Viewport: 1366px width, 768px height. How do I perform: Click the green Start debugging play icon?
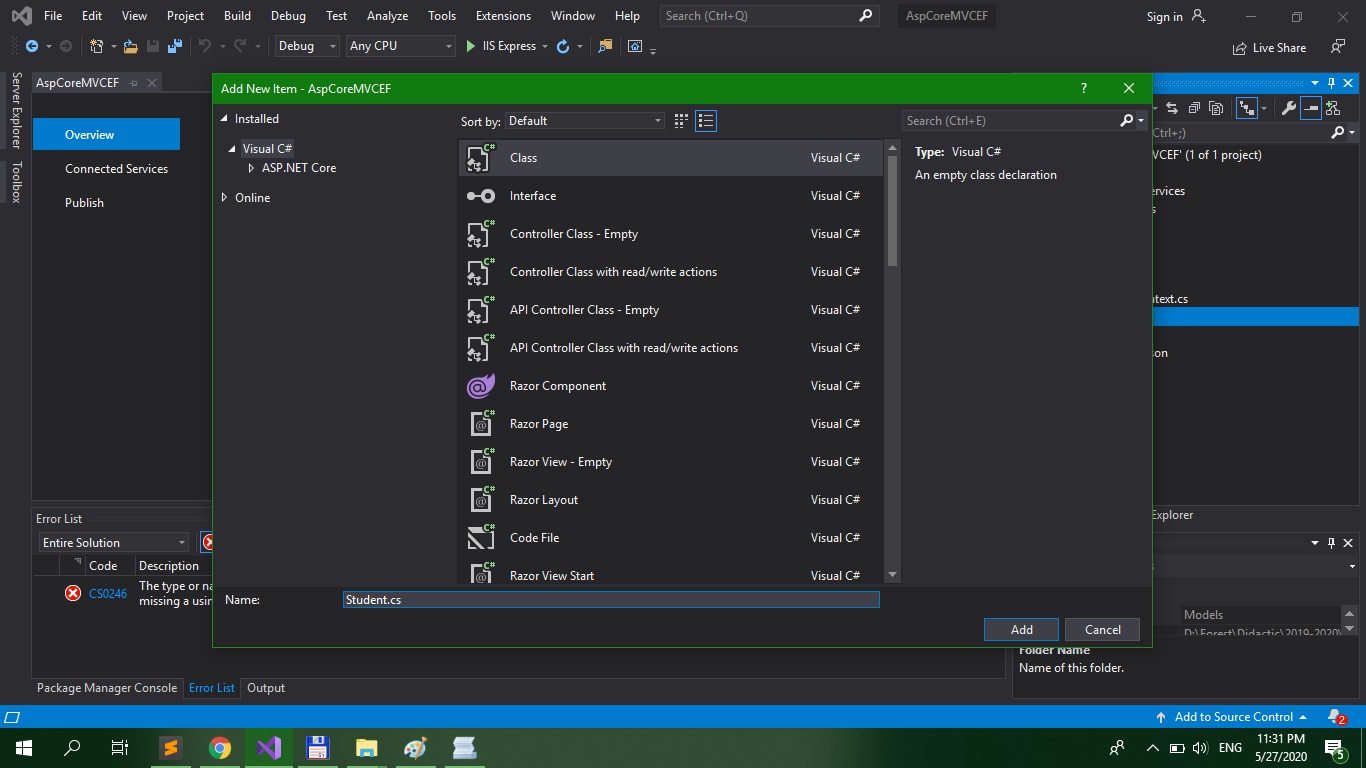pos(471,46)
